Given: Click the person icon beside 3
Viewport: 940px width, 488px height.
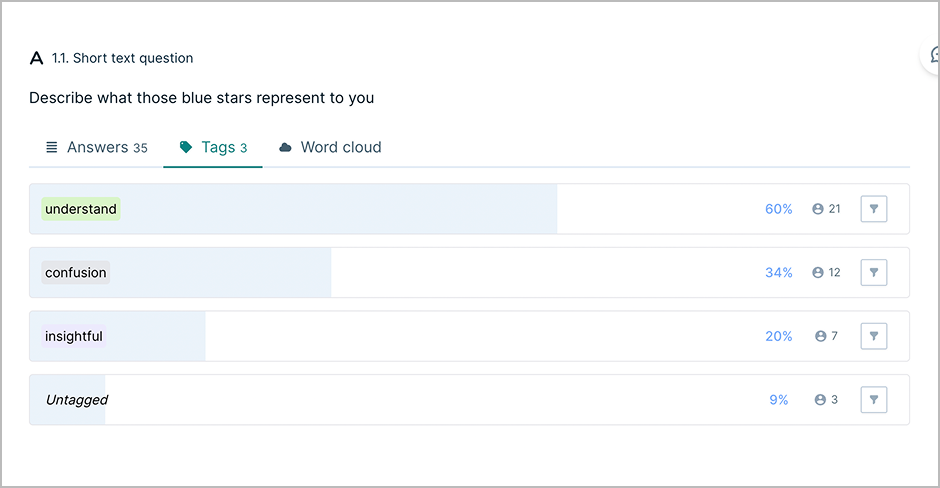Looking at the screenshot, I should 821,400.
